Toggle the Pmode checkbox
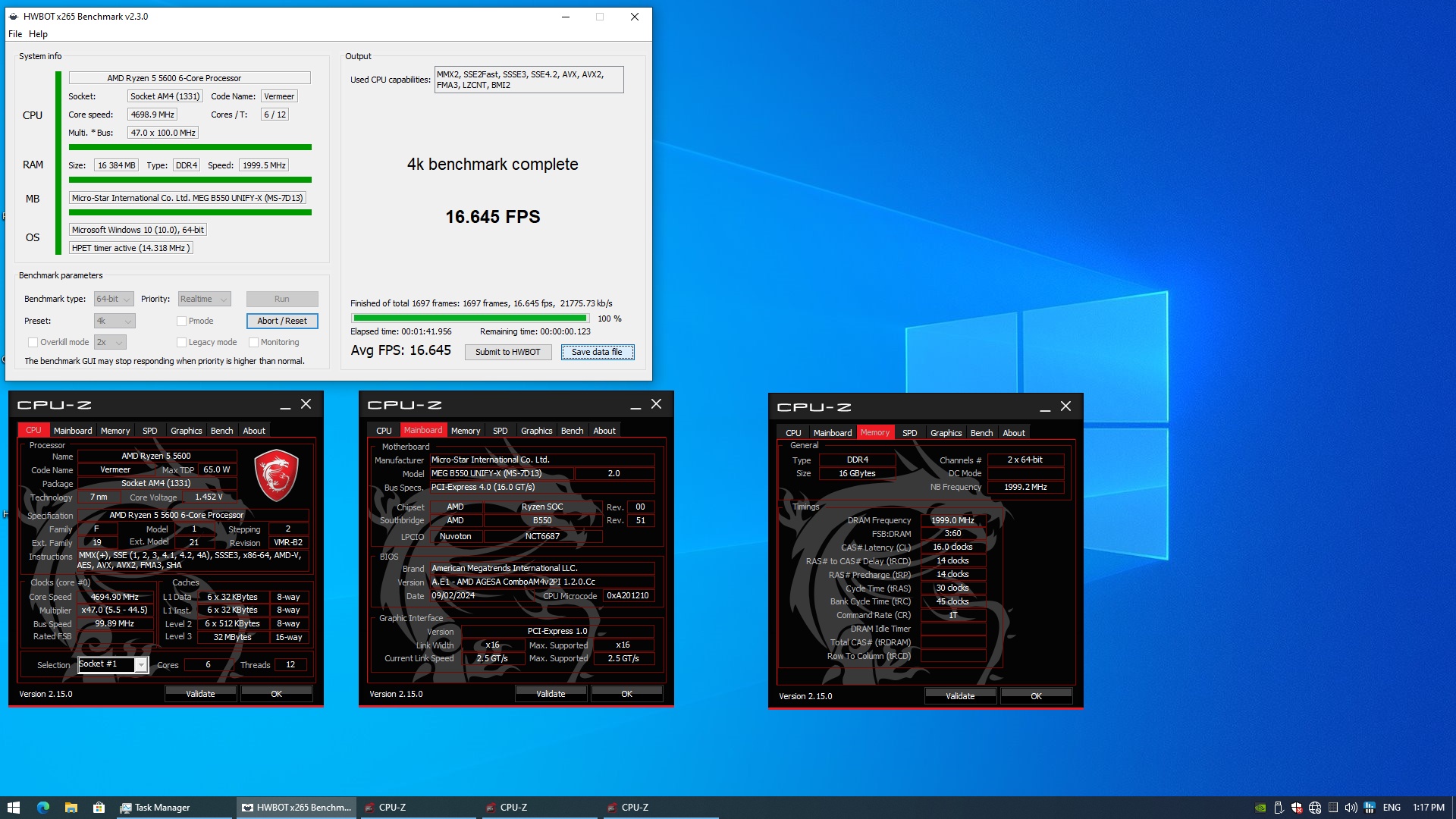 pos(181,322)
